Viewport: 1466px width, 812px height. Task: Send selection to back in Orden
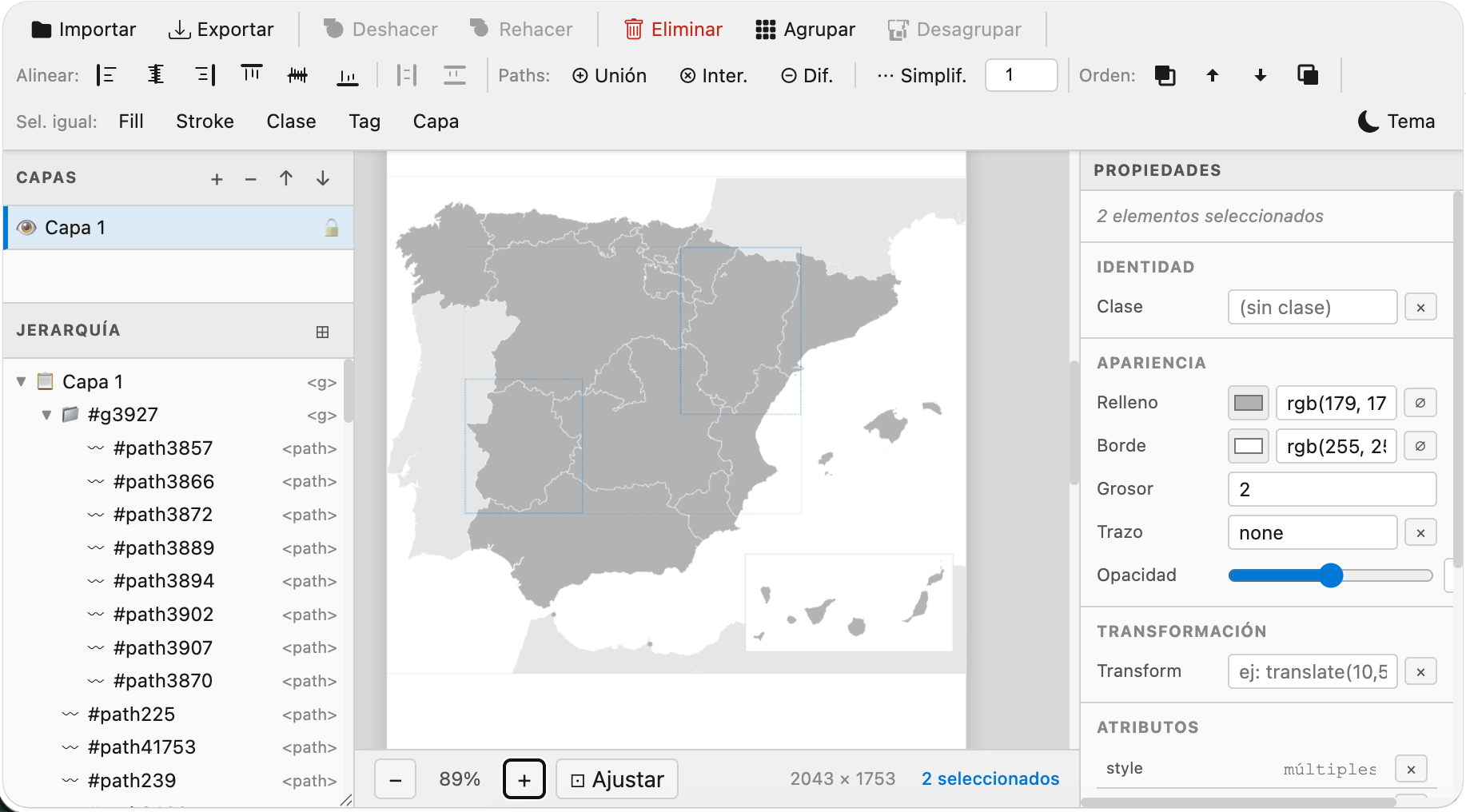1308,75
